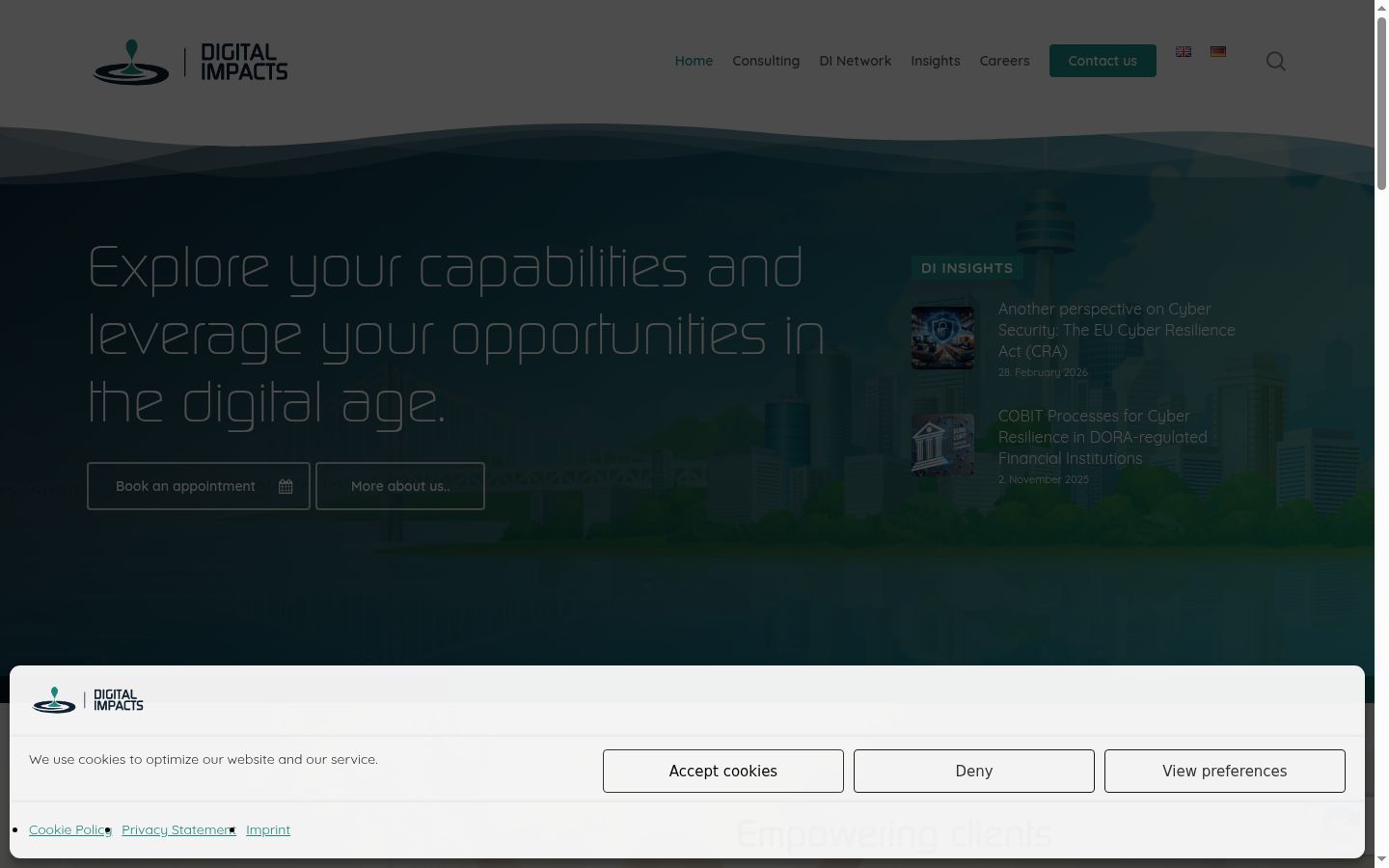Open the Cookie Policy link
Viewport: 1389px width, 868px height.
[x=70, y=830]
